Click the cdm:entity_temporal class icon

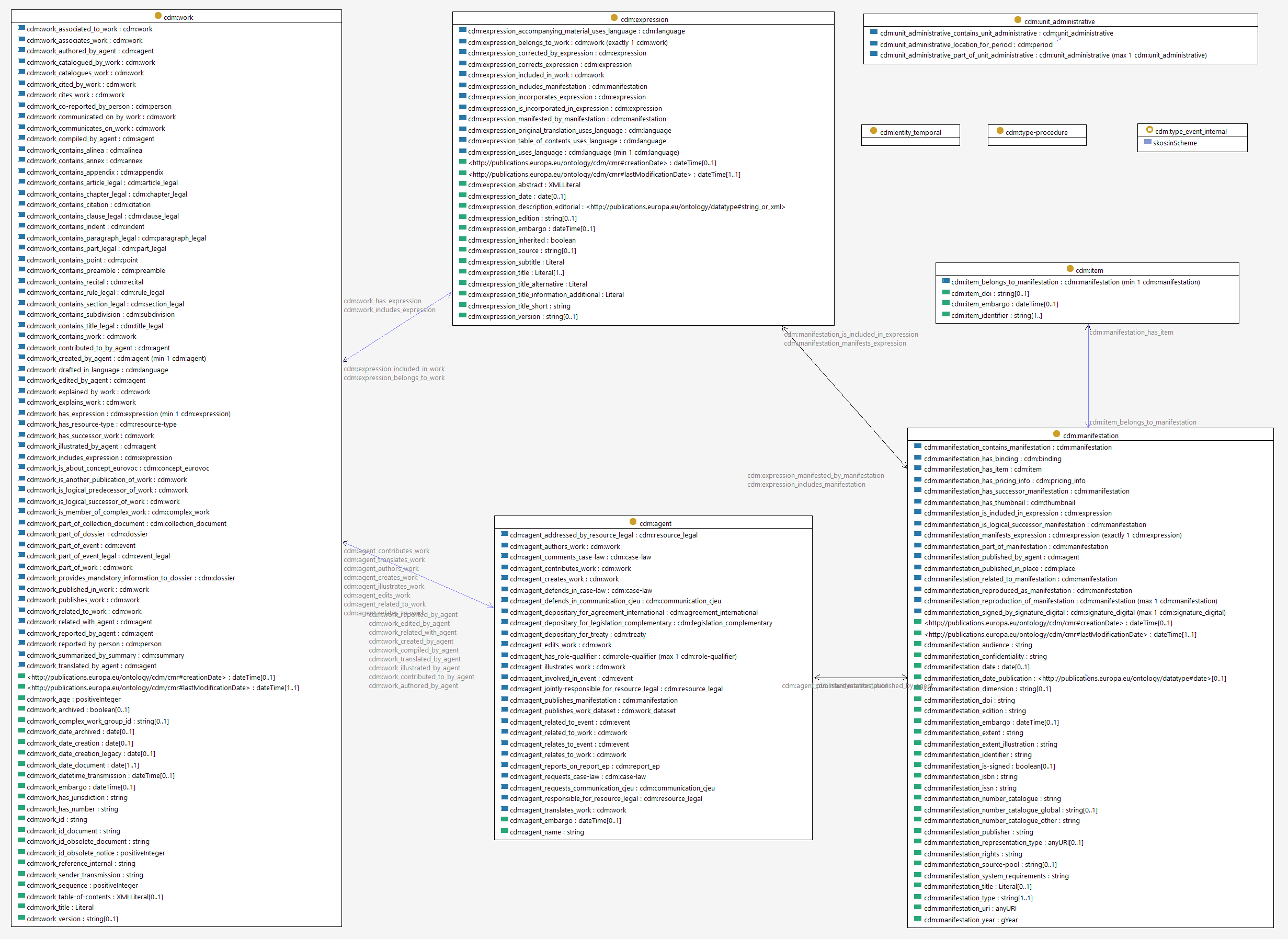click(x=874, y=131)
